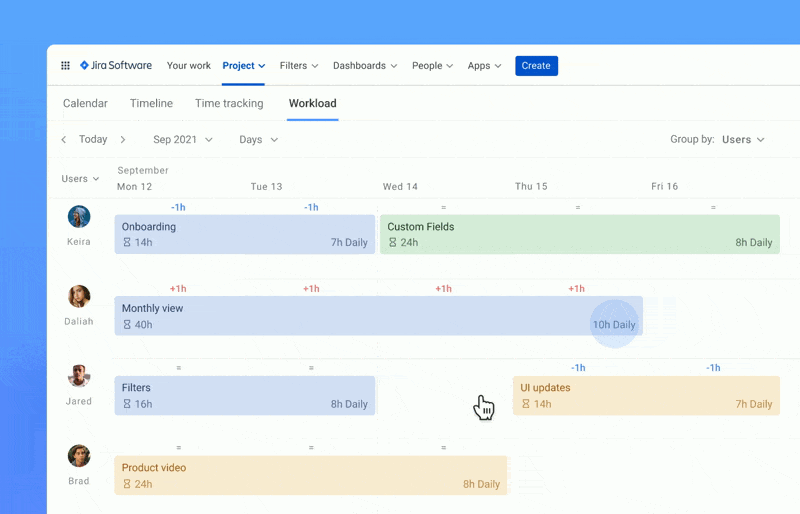Open the Dashboards menu

tap(365, 66)
